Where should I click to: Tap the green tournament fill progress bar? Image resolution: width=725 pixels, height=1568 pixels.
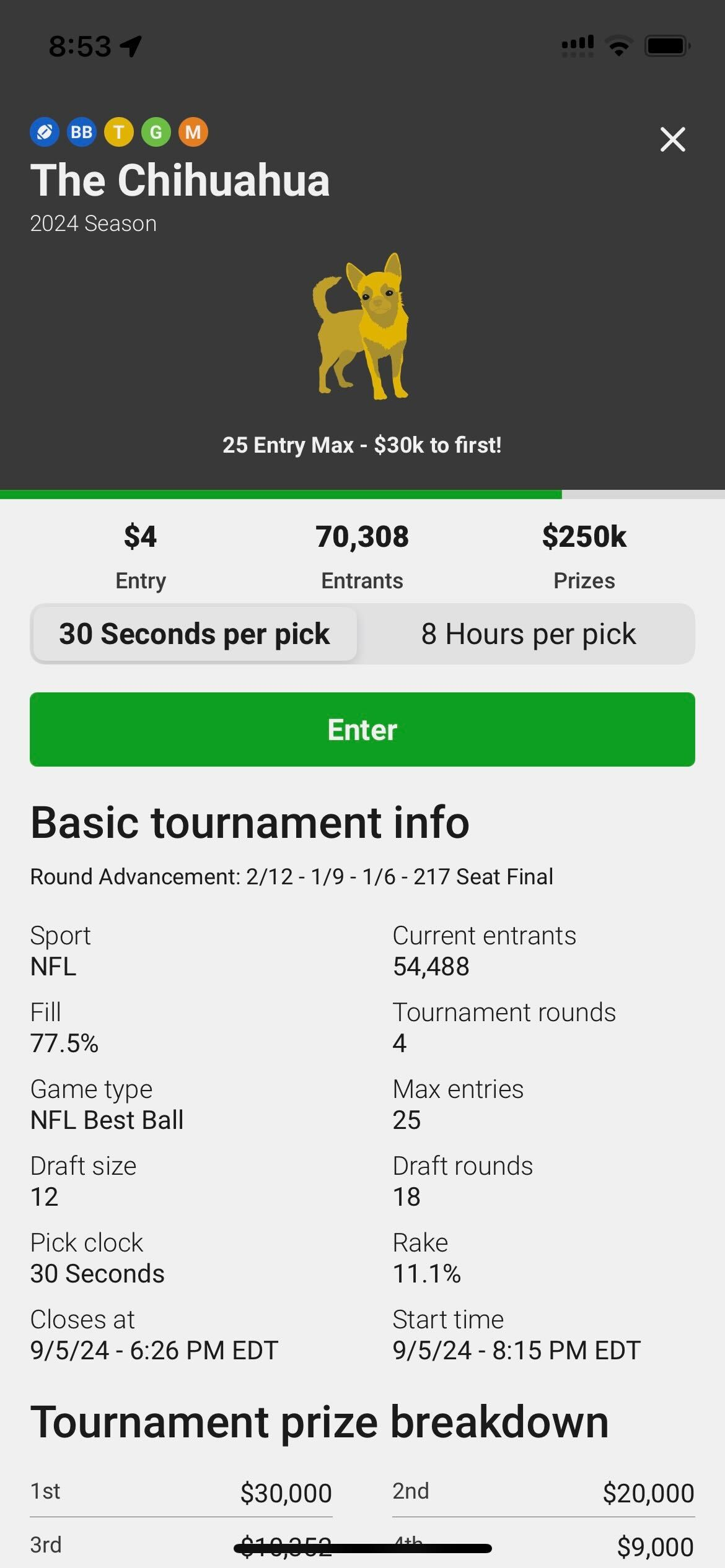(x=281, y=494)
